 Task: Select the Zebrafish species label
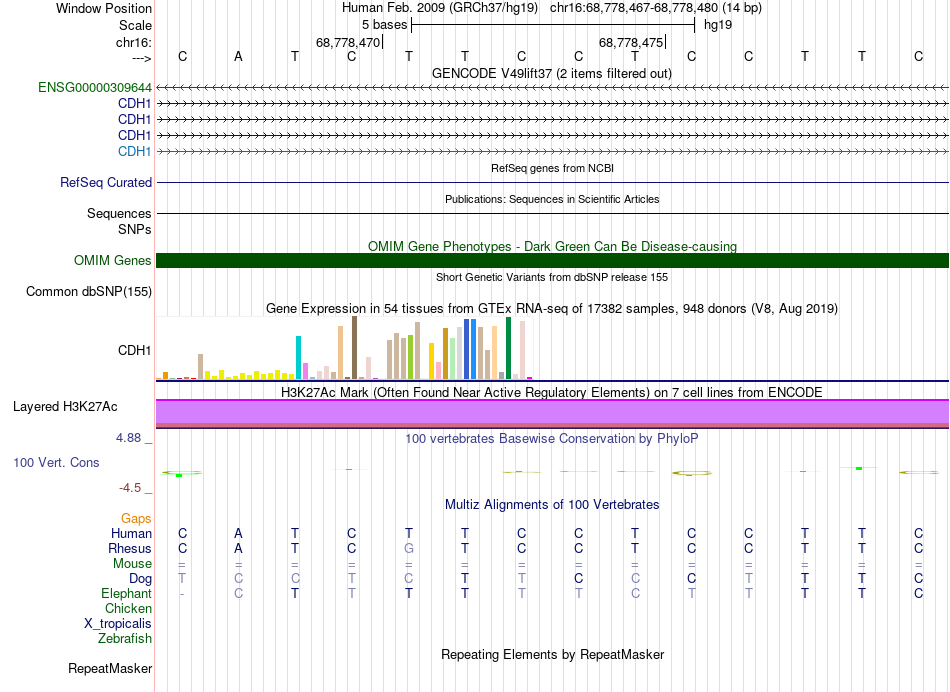pos(125,638)
